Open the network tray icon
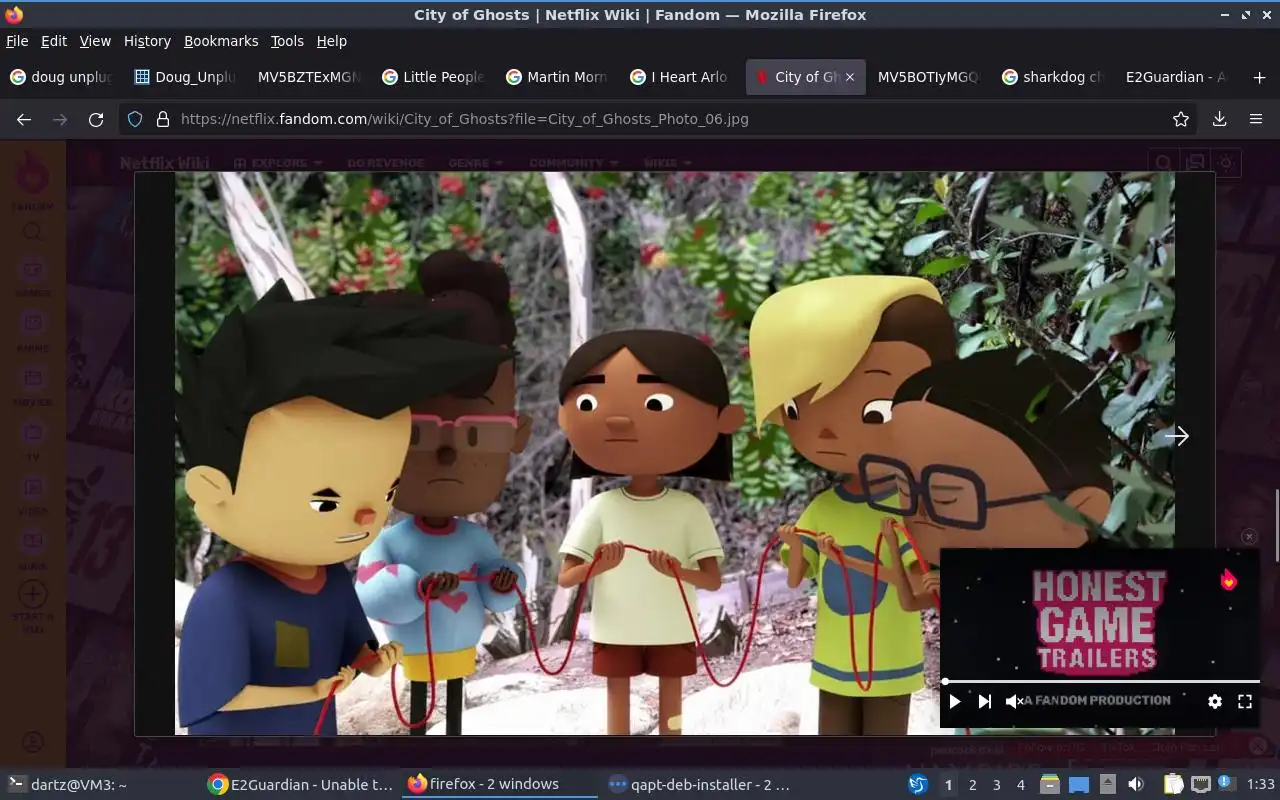 point(1201,785)
